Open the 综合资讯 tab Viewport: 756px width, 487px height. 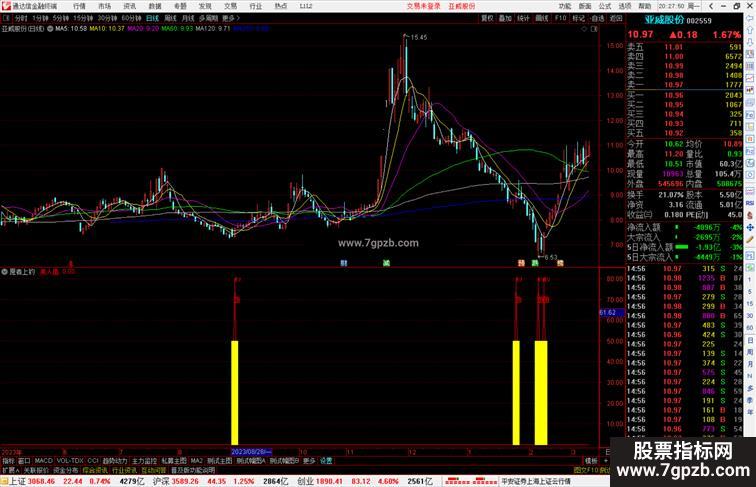95,470
